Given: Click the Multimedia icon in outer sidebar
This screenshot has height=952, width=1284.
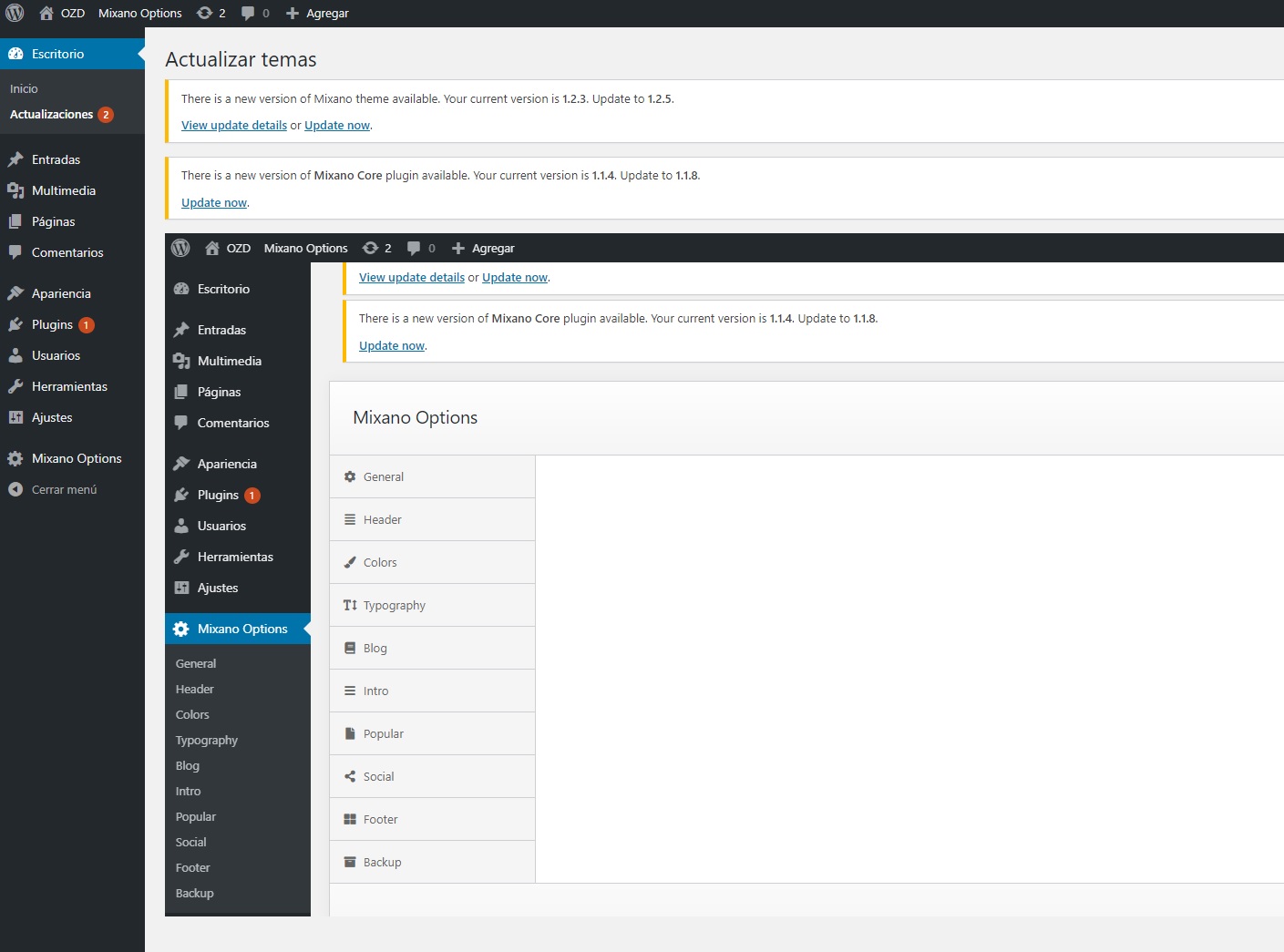Looking at the screenshot, I should [x=15, y=190].
